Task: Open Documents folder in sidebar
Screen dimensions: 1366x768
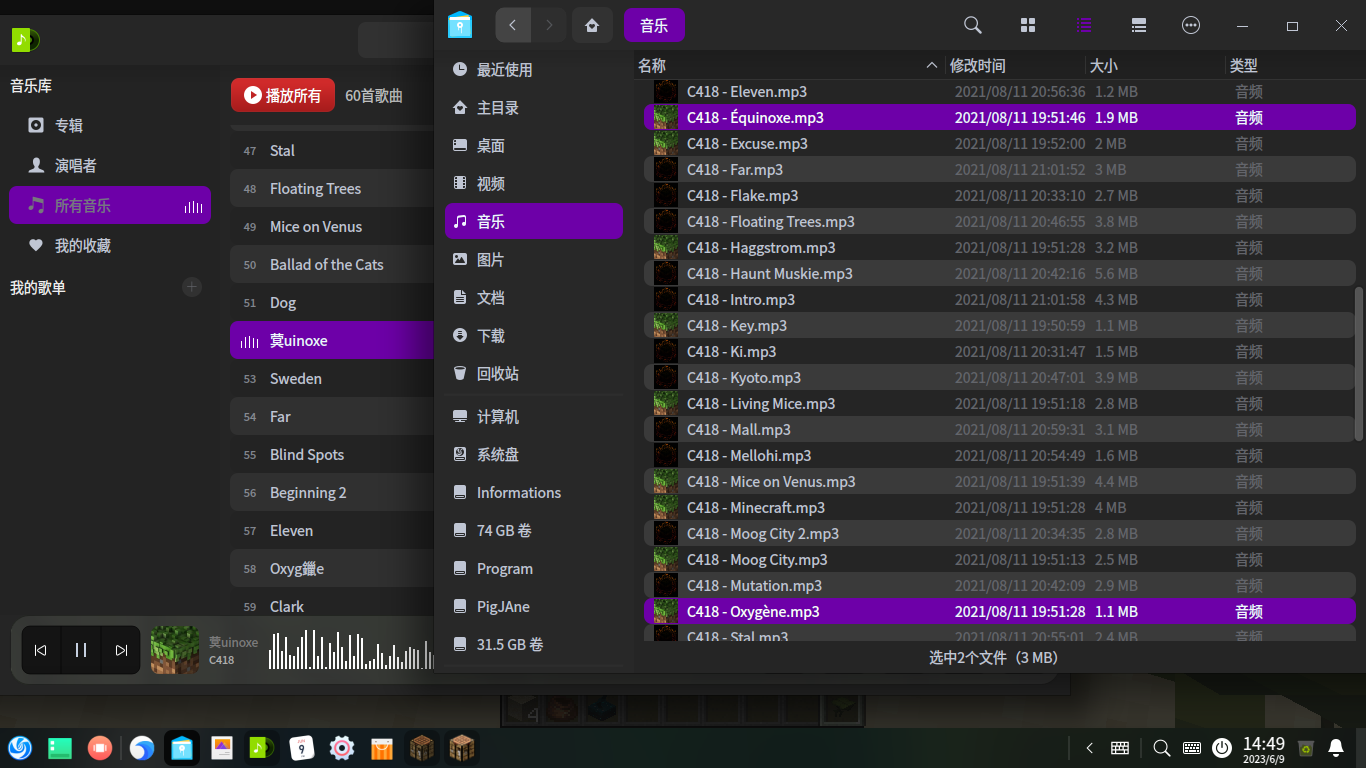Action: [x=534, y=298]
